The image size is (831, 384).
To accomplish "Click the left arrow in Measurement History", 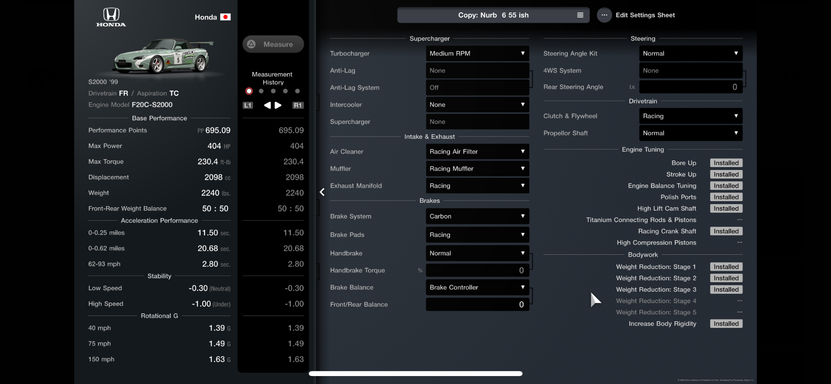I will pyautogui.click(x=268, y=105).
